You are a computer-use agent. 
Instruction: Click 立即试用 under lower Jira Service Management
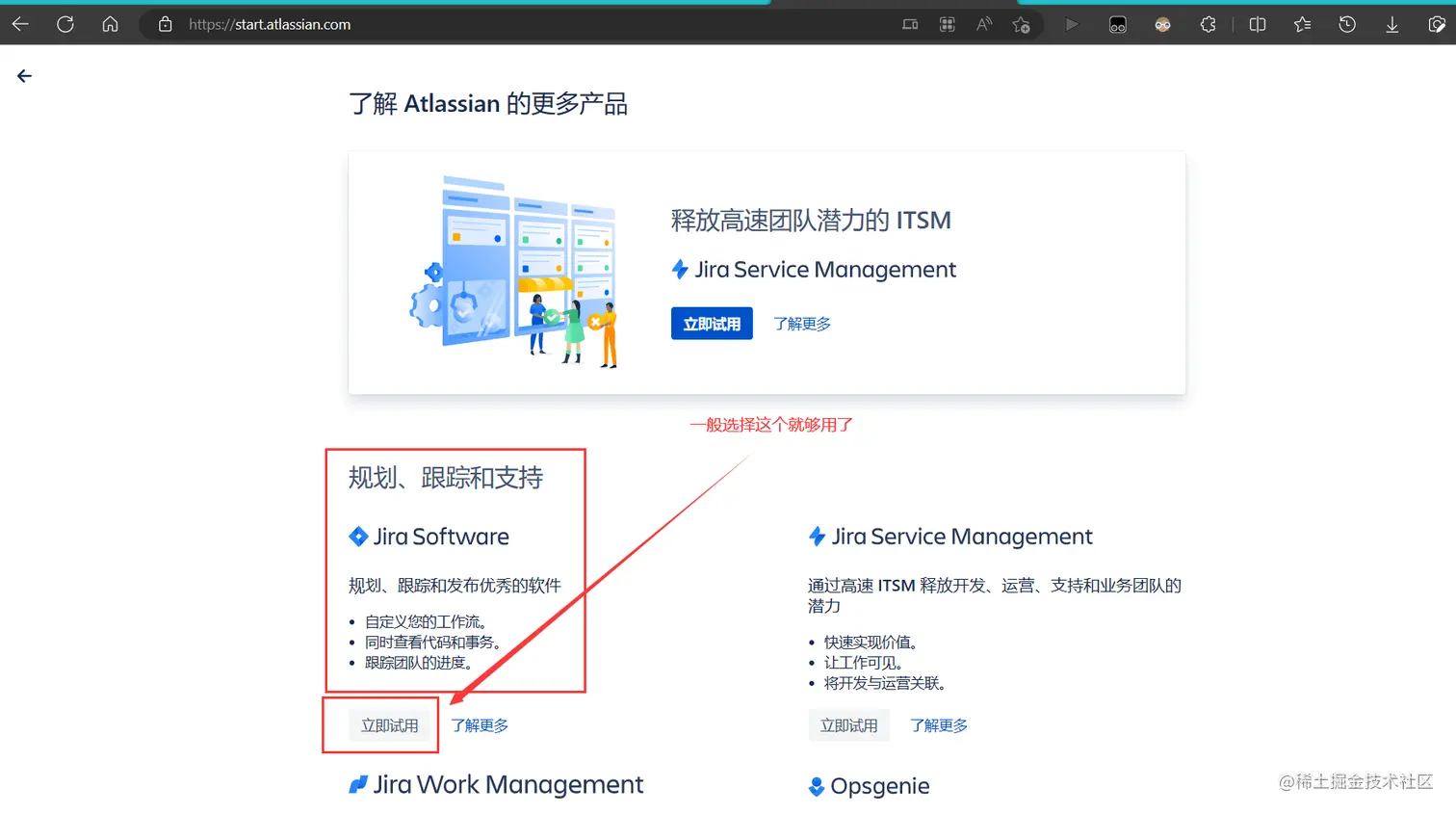click(849, 725)
